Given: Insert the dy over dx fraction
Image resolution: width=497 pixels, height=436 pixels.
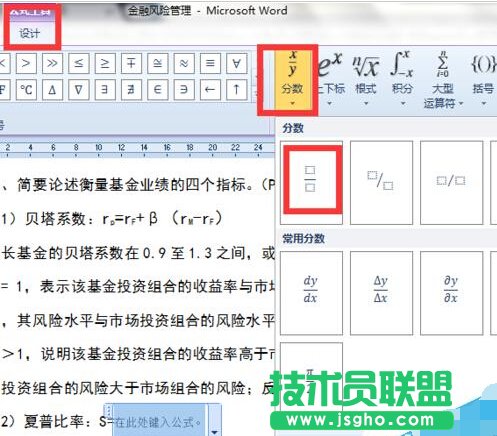Looking at the screenshot, I should [x=311, y=293].
